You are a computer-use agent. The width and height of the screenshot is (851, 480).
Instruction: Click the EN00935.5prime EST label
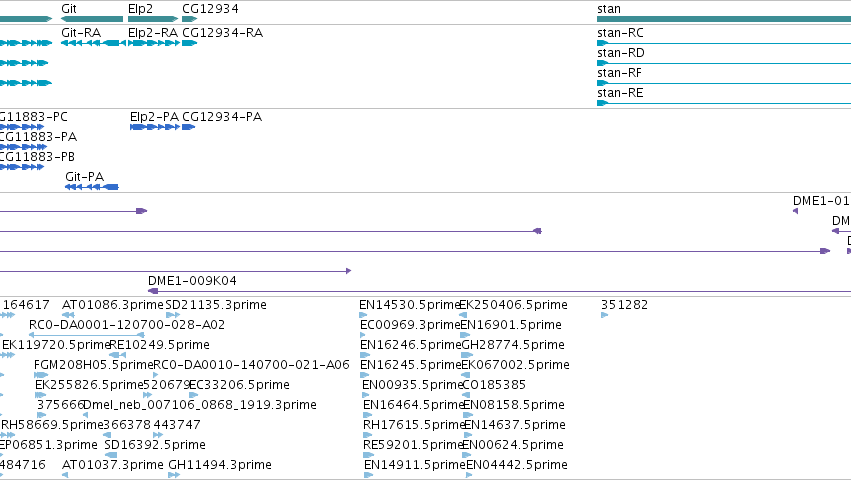pos(412,385)
